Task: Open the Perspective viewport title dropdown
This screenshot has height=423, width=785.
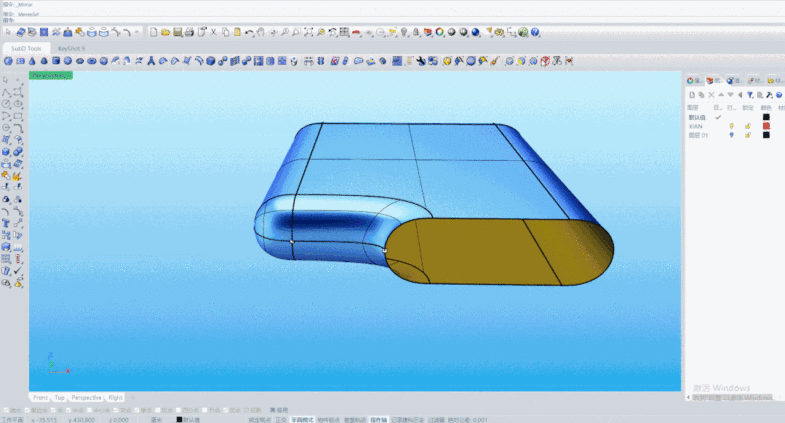Action: (x=51, y=75)
